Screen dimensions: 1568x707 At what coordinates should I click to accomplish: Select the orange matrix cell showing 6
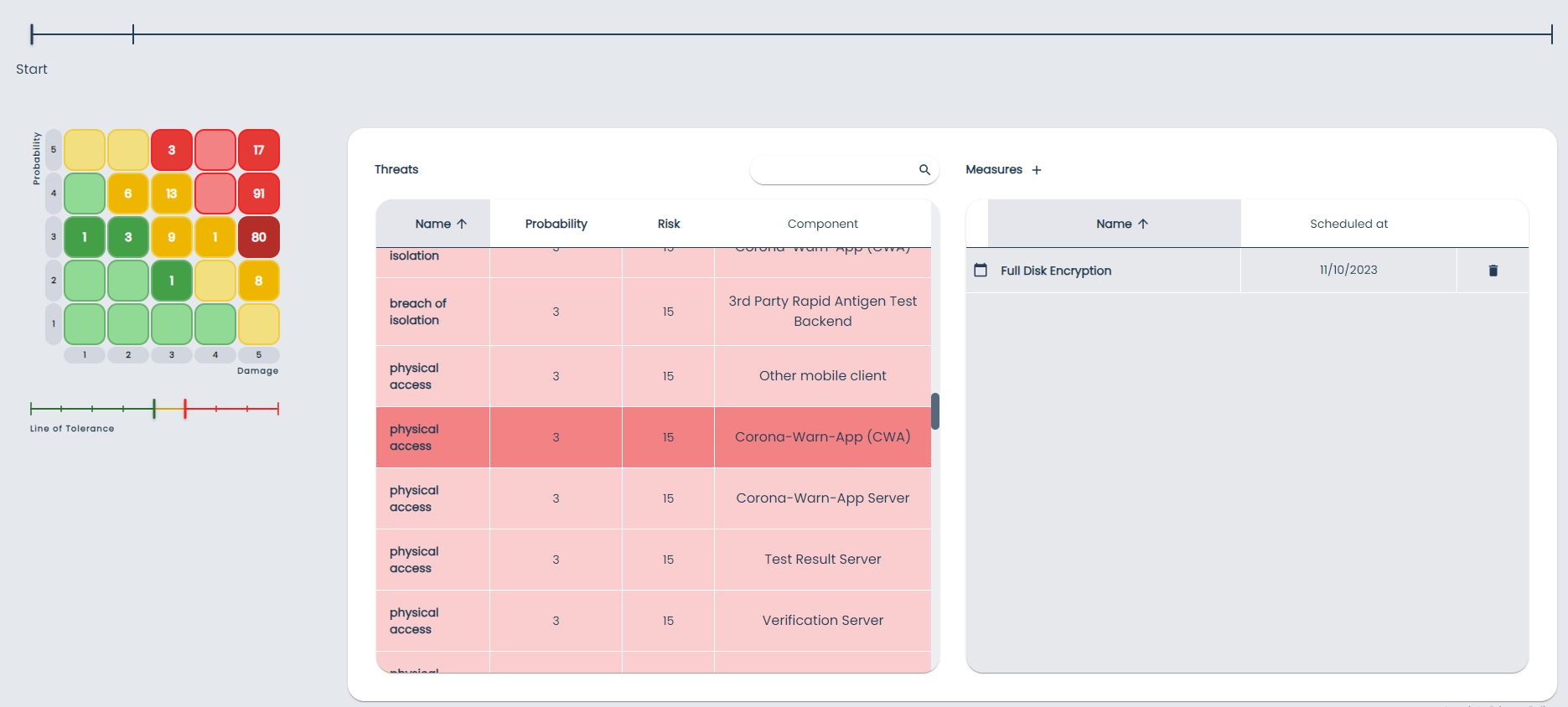pos(128,194)
